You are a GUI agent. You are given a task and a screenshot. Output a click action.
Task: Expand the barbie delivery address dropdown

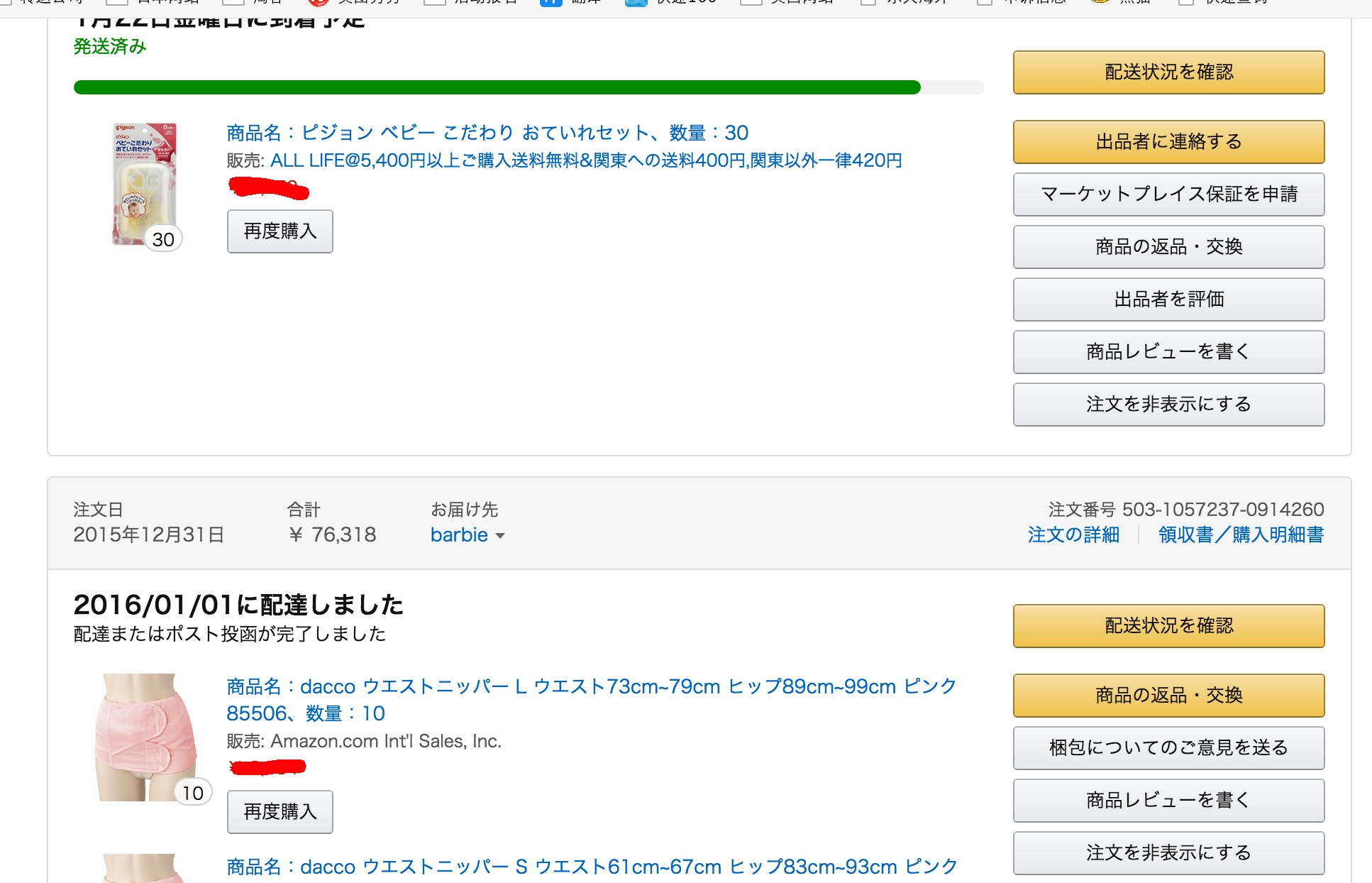[x=468, y=535]
